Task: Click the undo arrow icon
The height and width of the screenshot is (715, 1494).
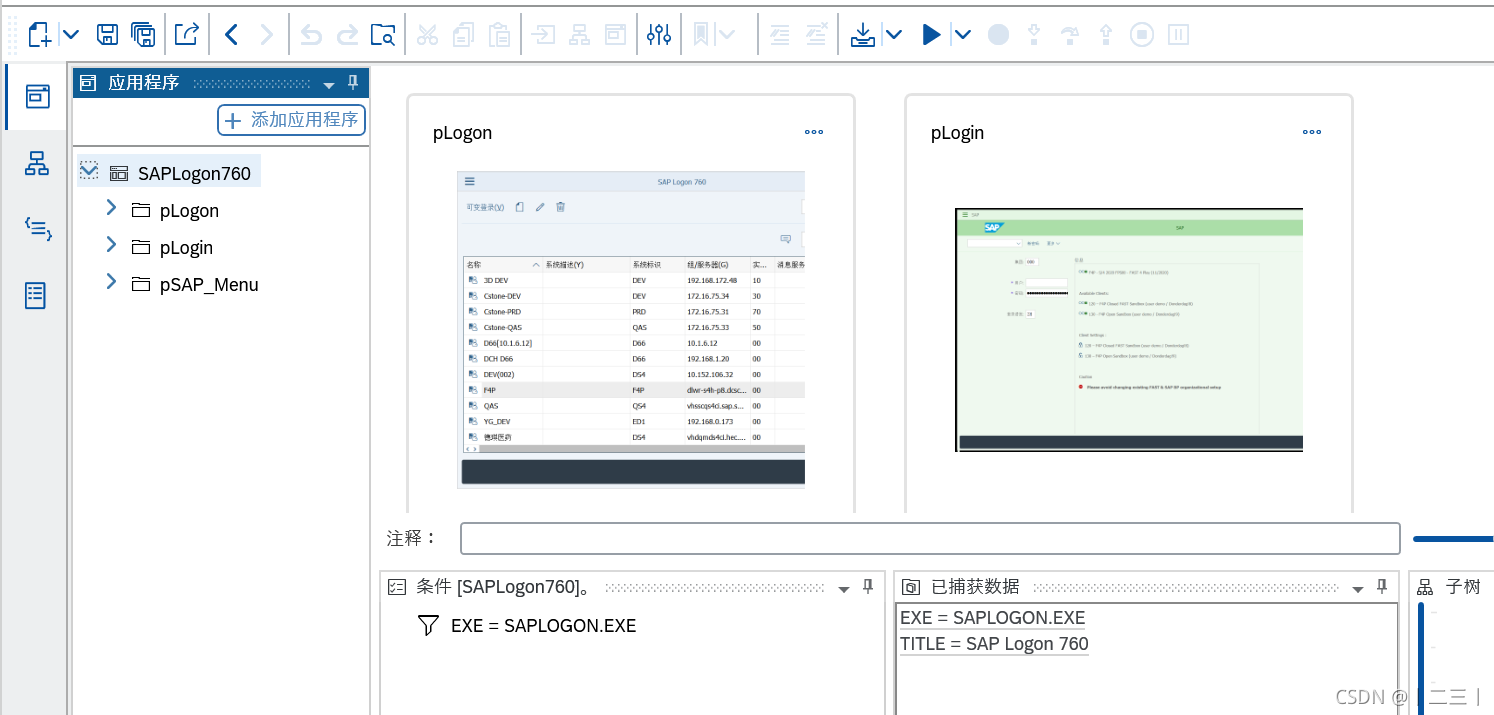Action: click(x=311, y=35)
